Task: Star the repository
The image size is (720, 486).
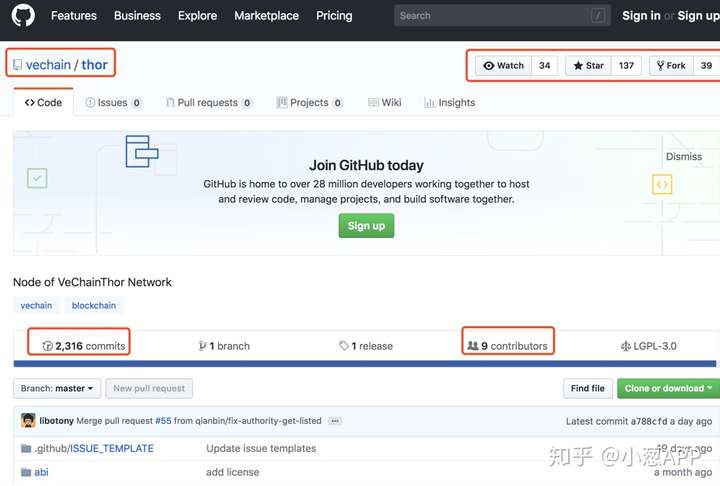Action: point(589,66)
